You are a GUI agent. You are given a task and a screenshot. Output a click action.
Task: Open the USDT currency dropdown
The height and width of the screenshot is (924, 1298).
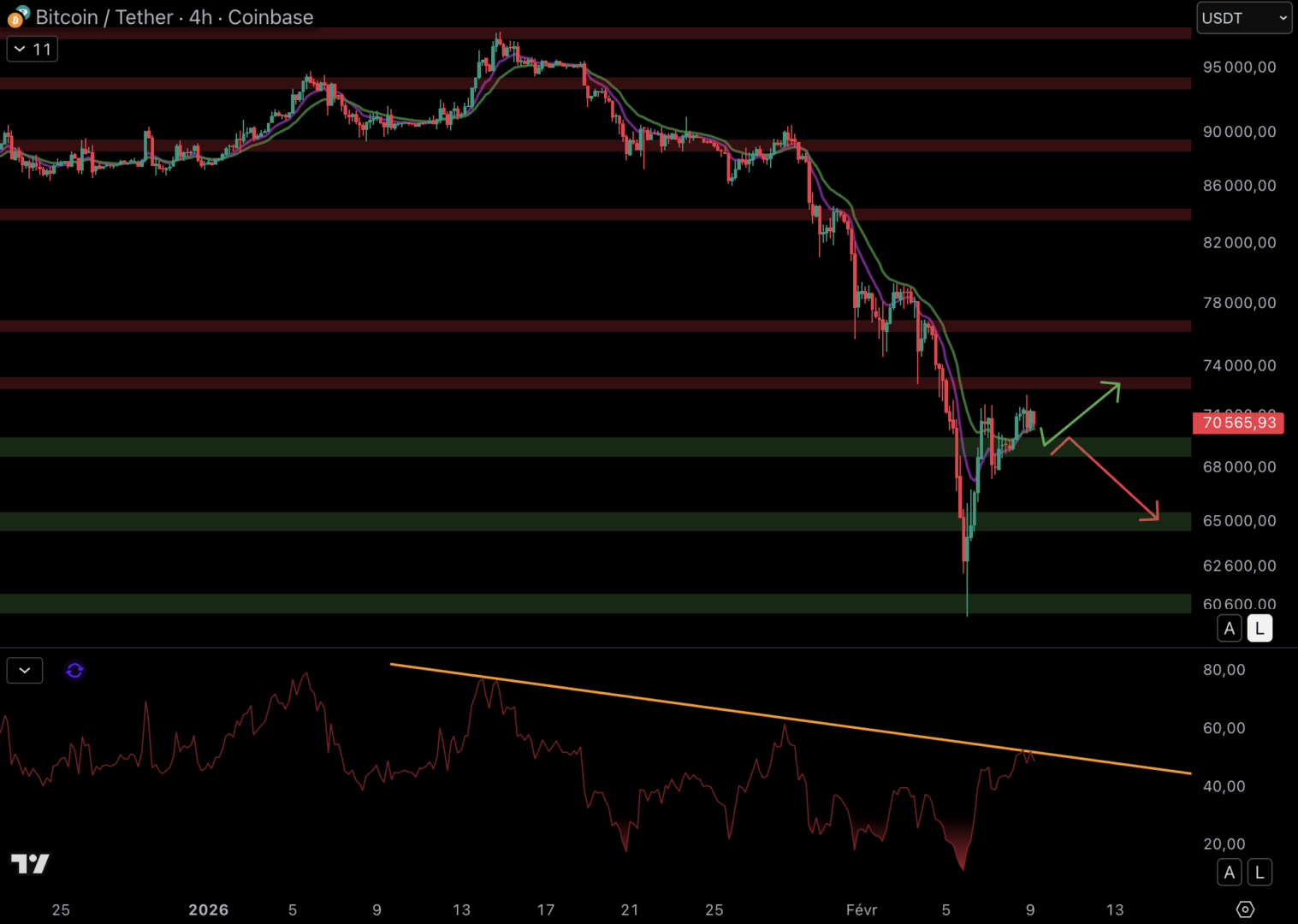click(x=1243, y=18)
